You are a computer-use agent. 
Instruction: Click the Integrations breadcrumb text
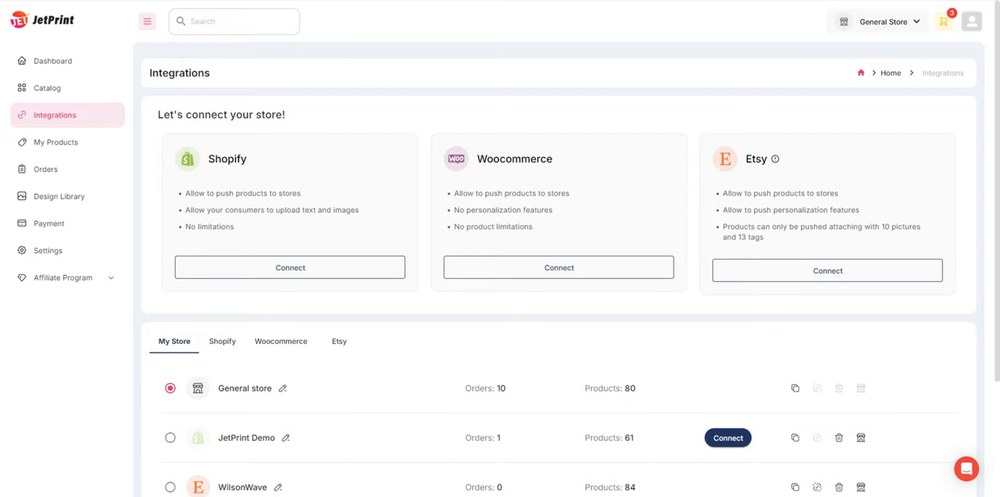[x=943, y=73]
